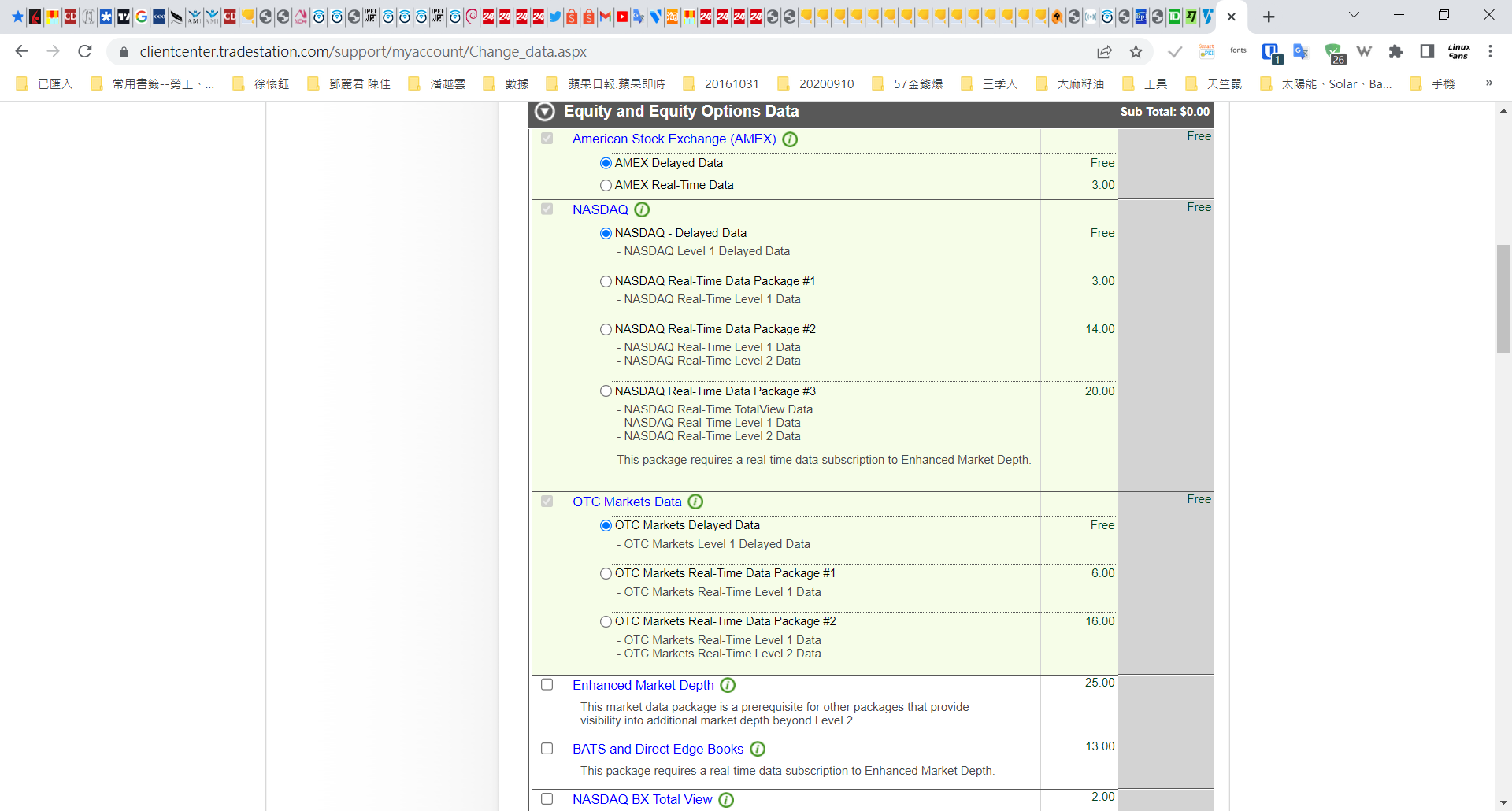Open the NASDAQ link
The image size is (1512, 811).
point(600,209)
